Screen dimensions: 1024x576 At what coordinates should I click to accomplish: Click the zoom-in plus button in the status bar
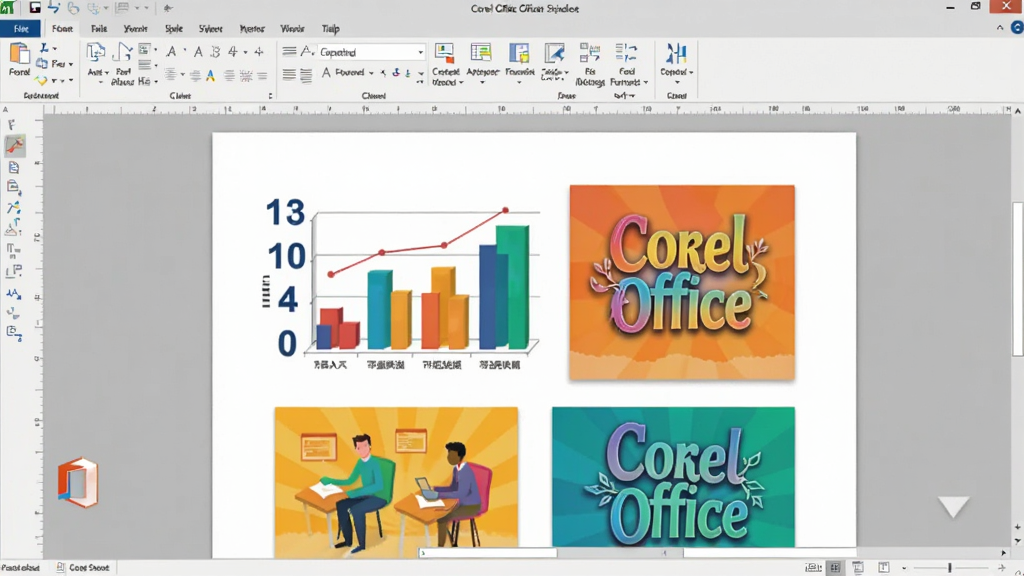pos(1002,568)
